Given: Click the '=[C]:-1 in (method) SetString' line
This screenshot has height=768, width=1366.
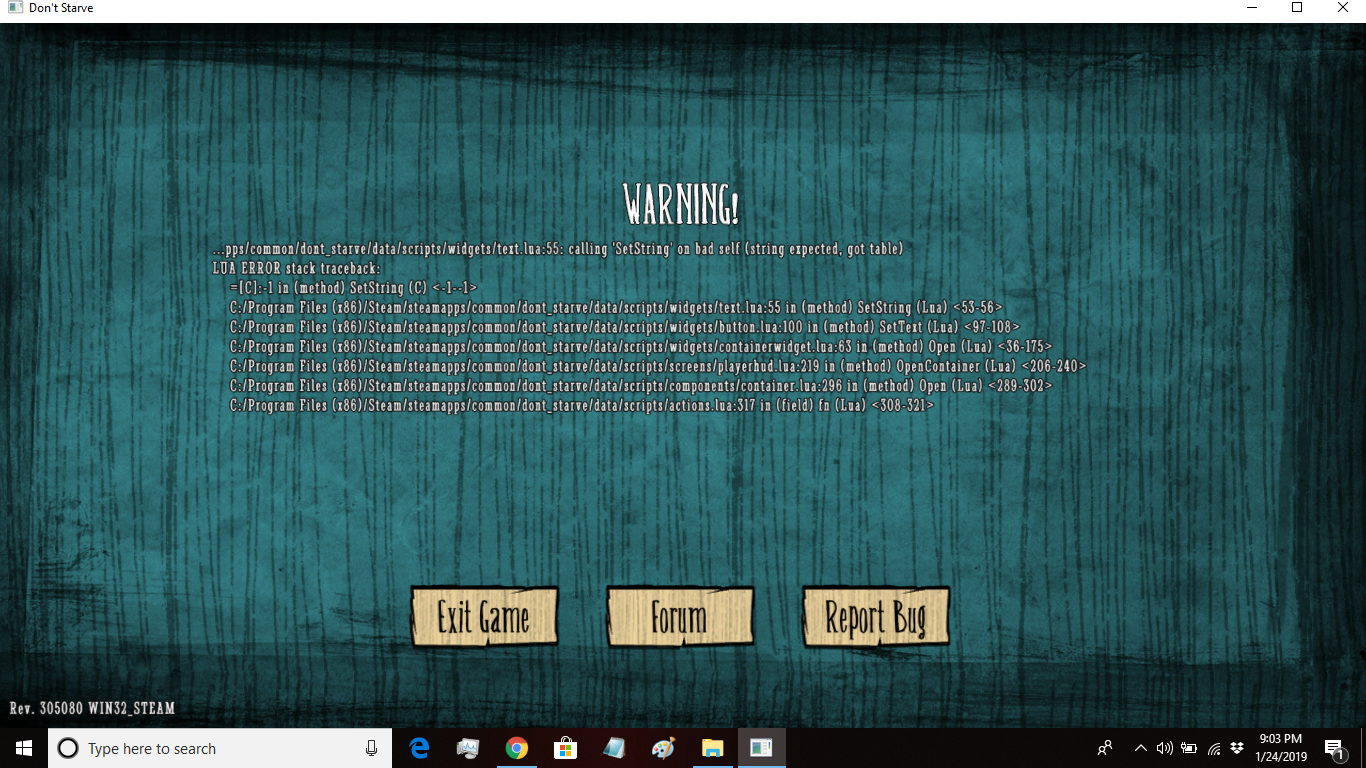Looking at the screenshot, I should pyautogui.click(x=353, y=288).
